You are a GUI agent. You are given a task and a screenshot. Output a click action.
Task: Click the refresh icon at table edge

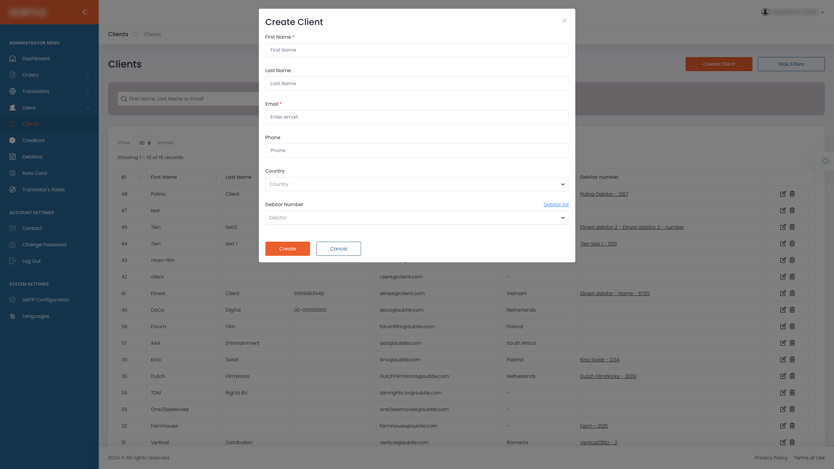(x=825, y=161)
